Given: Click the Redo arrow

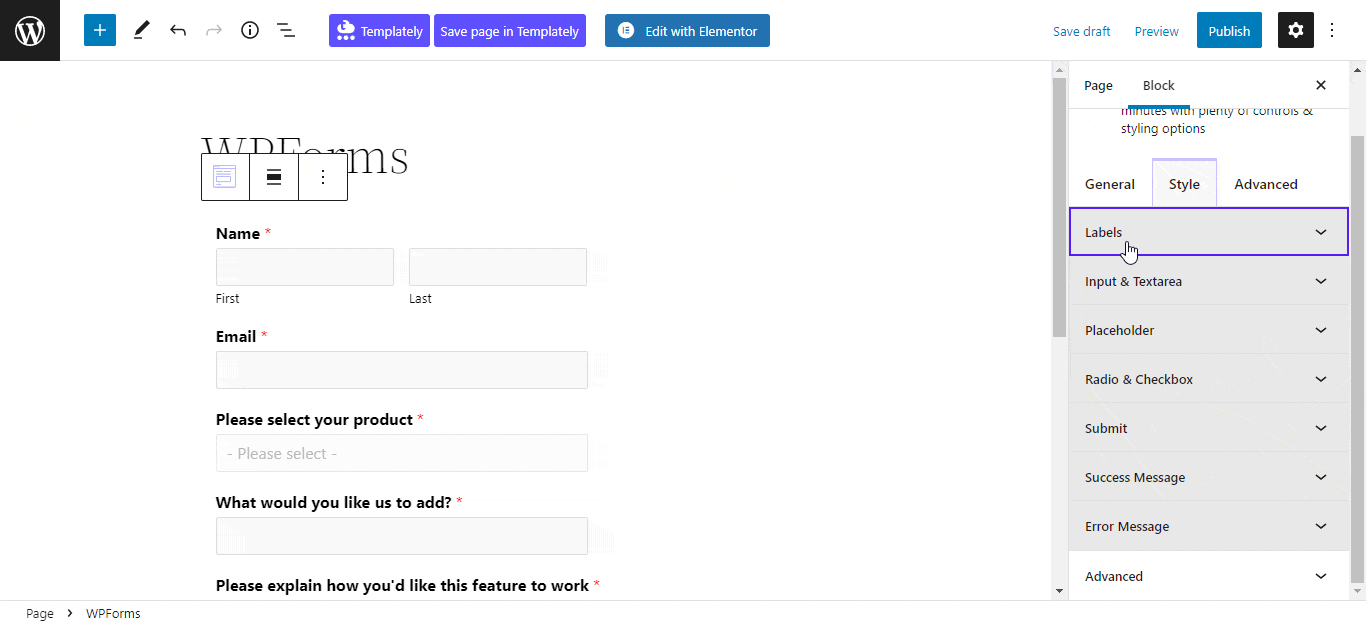Looking at the screenshot, I should pos(214,30).
